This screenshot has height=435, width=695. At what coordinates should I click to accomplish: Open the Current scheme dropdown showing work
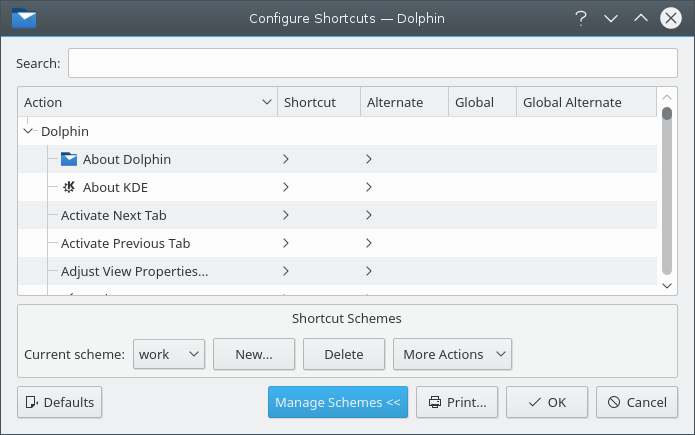point(168,354)
